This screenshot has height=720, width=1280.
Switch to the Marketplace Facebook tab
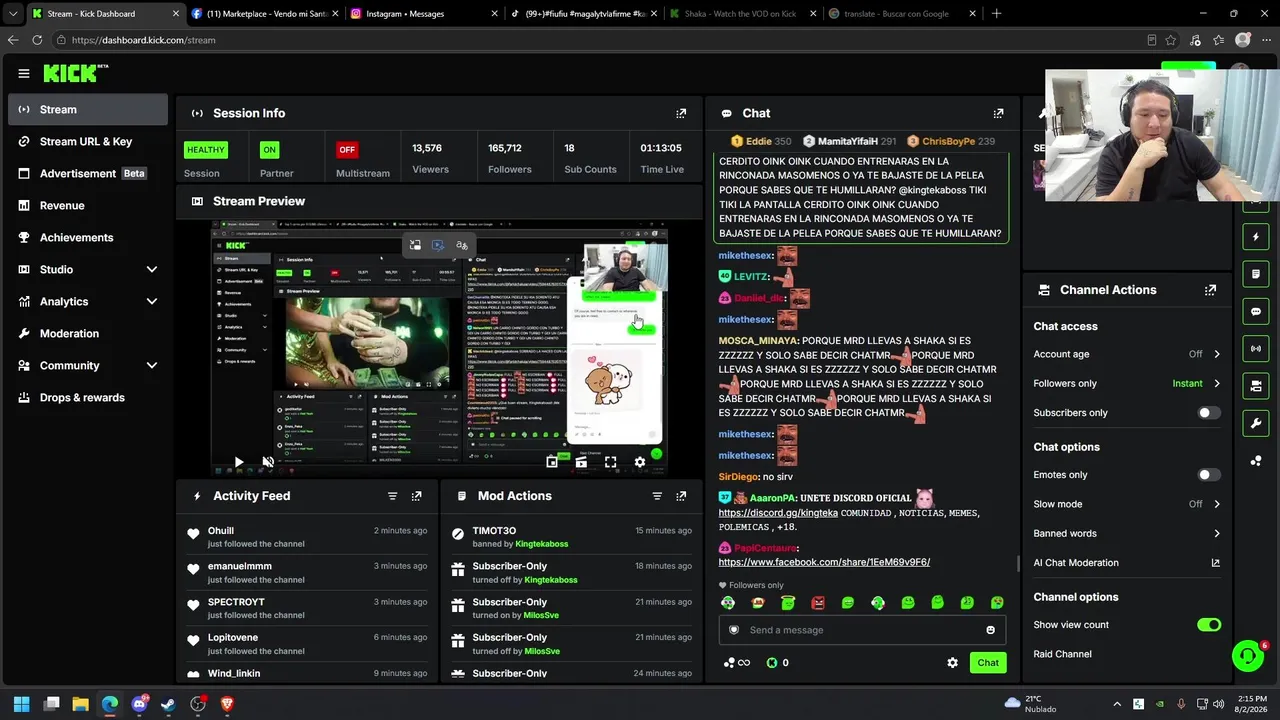pyautogui.click(x=264, y=14)
